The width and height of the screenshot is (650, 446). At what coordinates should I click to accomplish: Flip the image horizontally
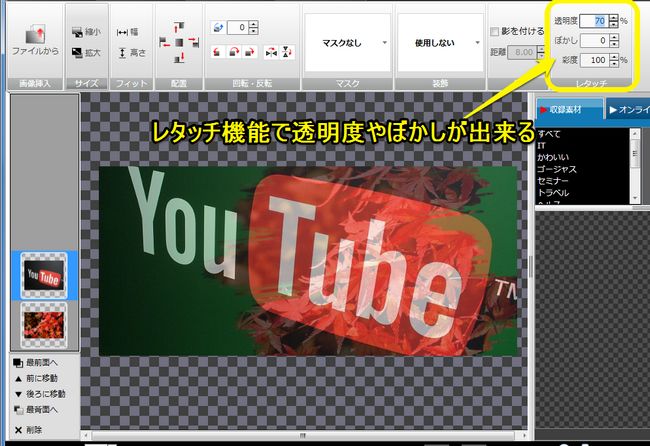point(271,52)
